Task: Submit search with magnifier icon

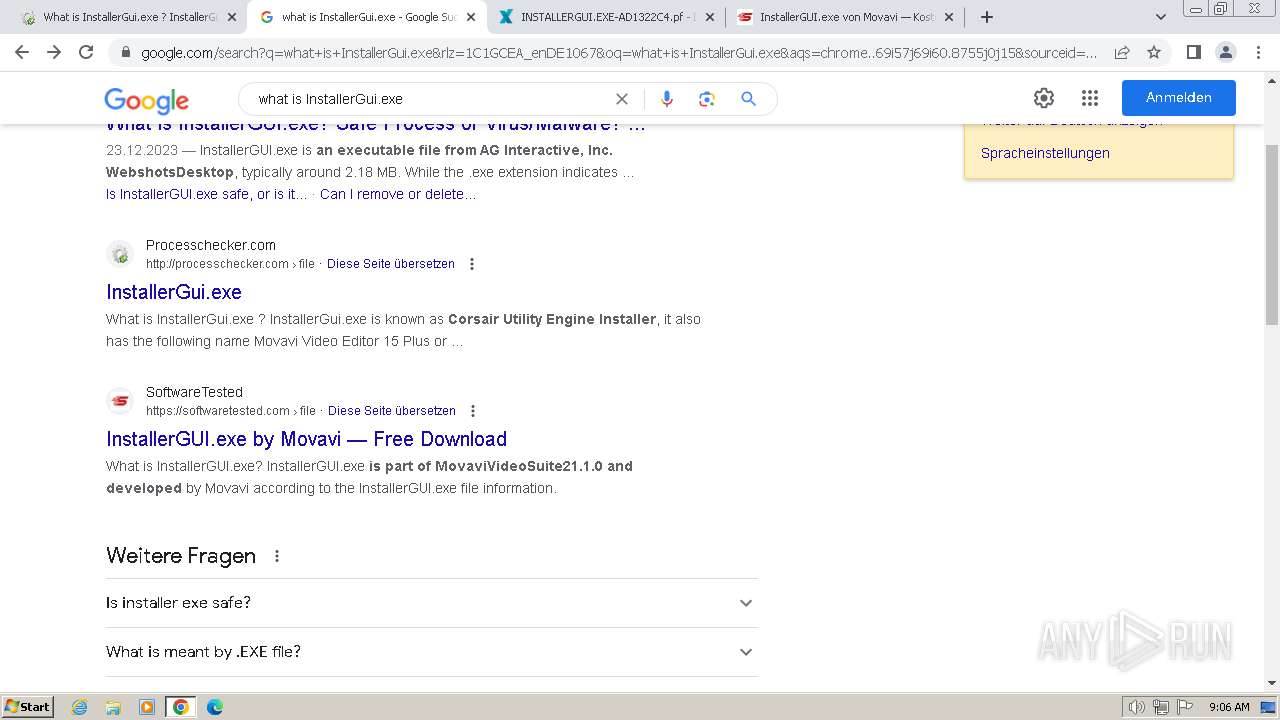Action: [x=748, y=99]
